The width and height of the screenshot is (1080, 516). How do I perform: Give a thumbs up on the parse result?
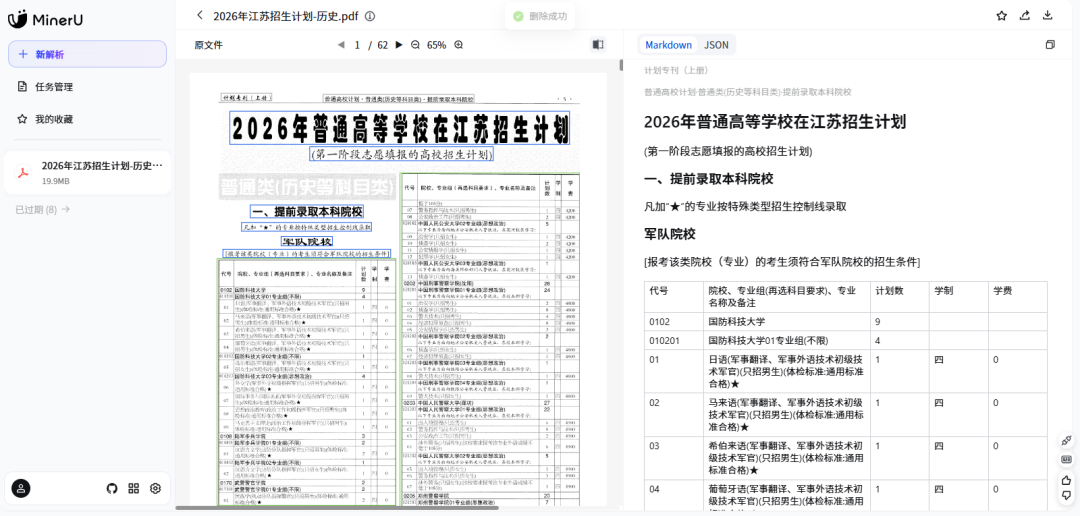tap(1067, 479)
